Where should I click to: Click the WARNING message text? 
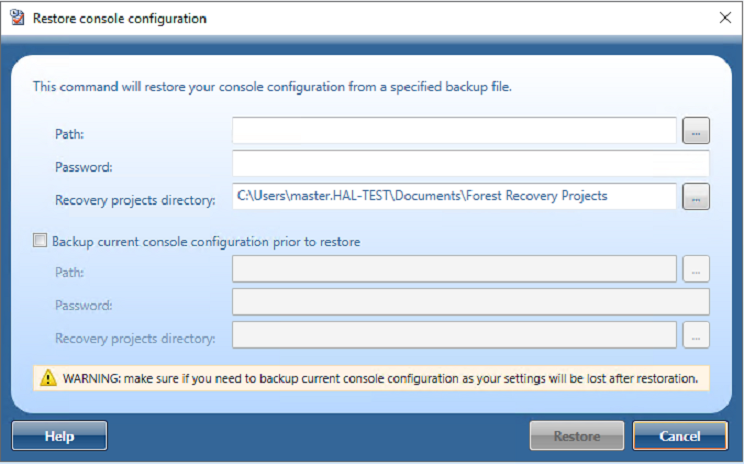click(381, 378)
